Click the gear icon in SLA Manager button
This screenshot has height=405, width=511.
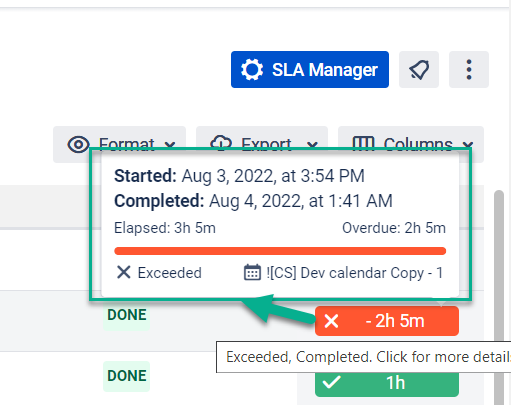252,69
